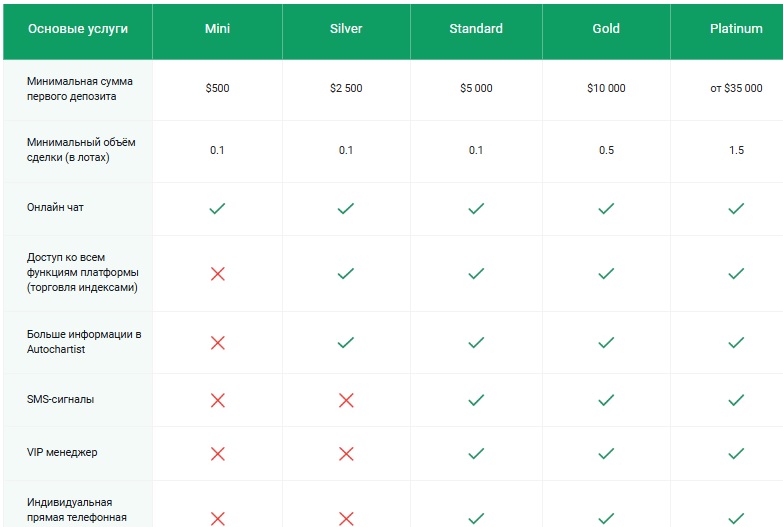Screen dimensions: 783x527
Task: Click the Platinum plan column header
Action: [x=736, y=29]
